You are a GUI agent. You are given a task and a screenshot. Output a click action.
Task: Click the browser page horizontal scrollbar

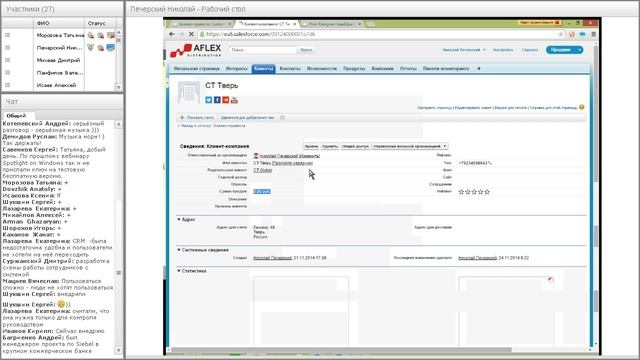click(x=341, y=350)
